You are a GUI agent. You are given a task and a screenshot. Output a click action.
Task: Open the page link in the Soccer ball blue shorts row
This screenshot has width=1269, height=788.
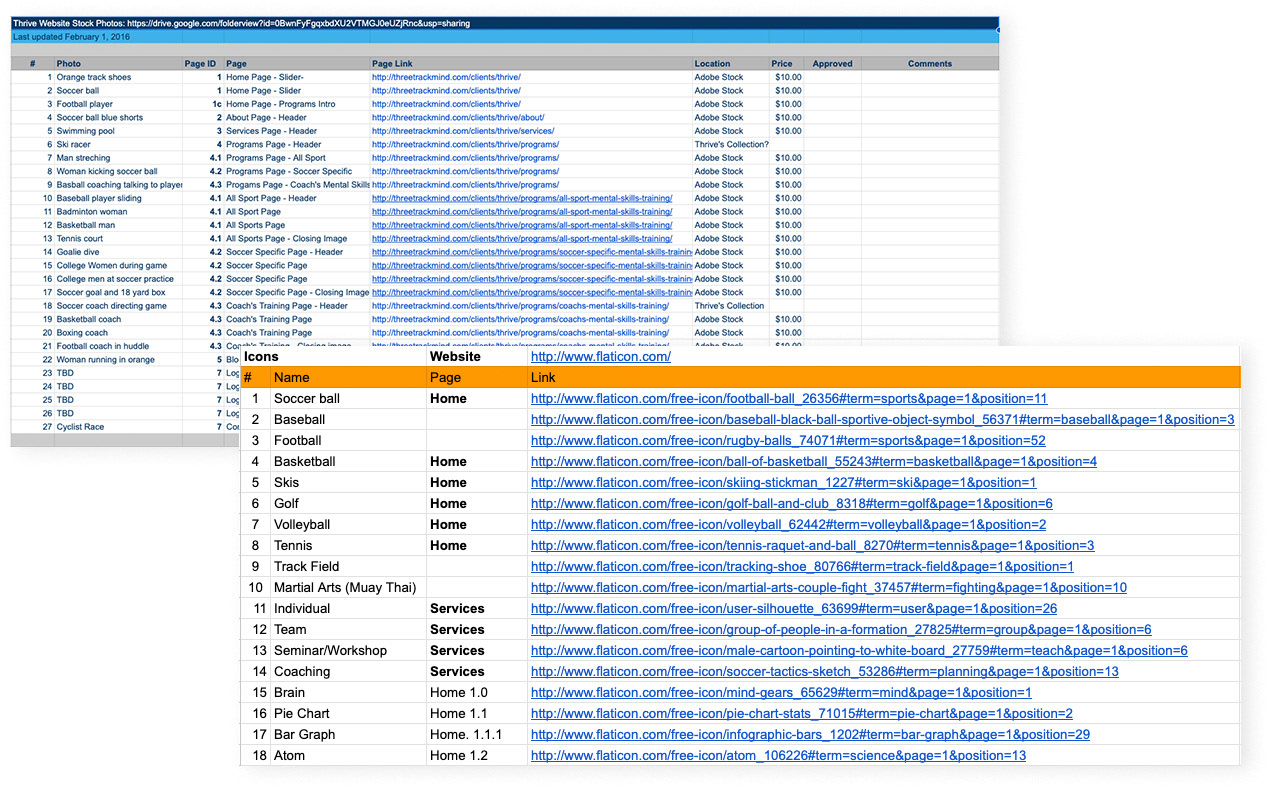click(458, 117)
